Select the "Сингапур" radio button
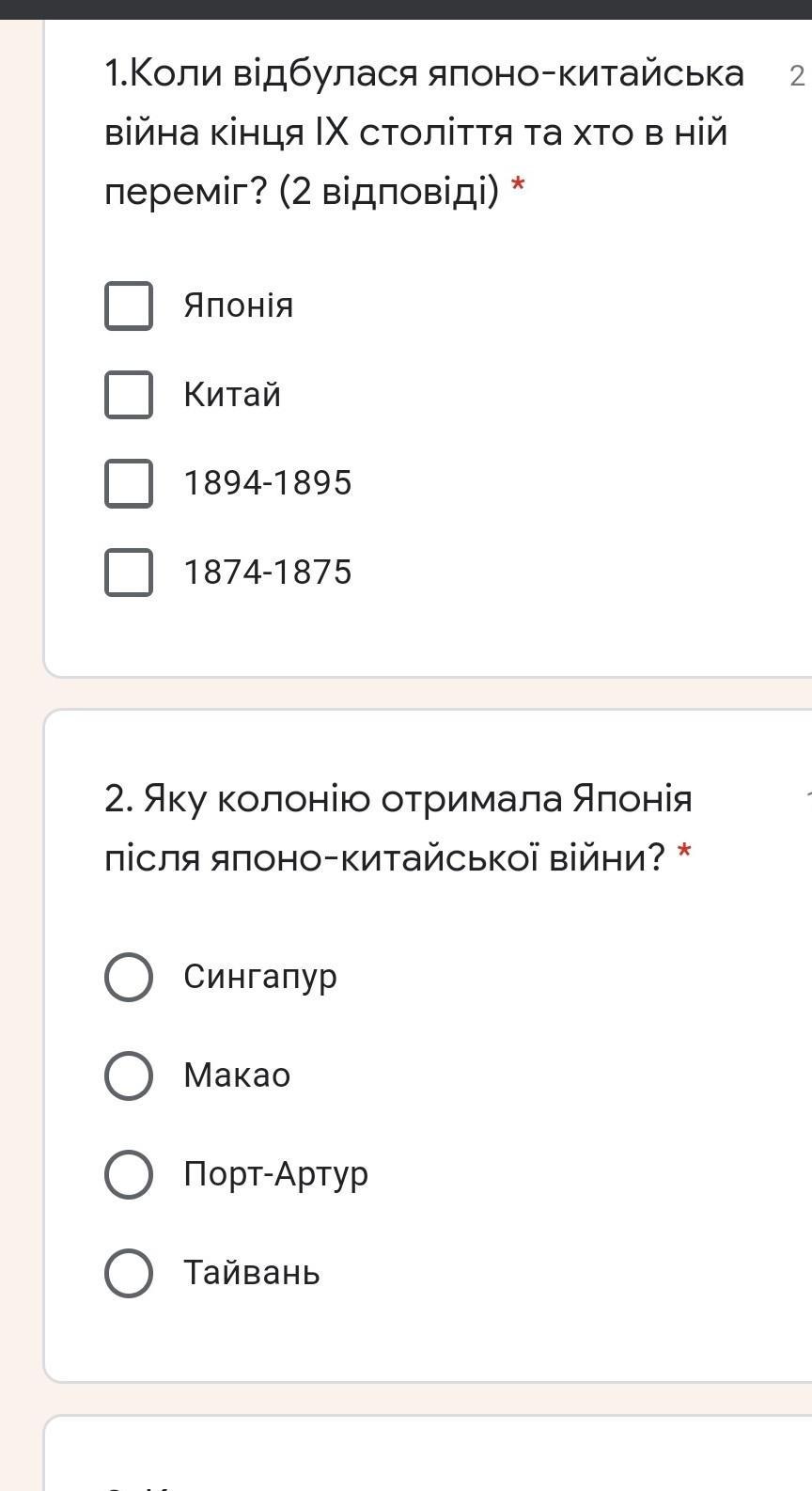This screenshot has width=812, height=1491. [129, 977]
